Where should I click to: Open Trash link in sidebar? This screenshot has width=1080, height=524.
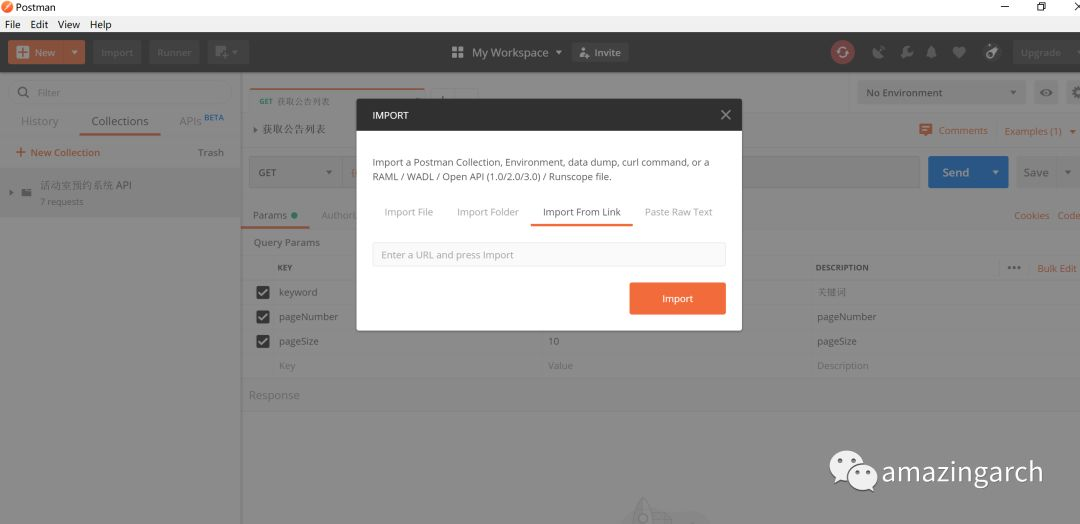pos(211,152)
